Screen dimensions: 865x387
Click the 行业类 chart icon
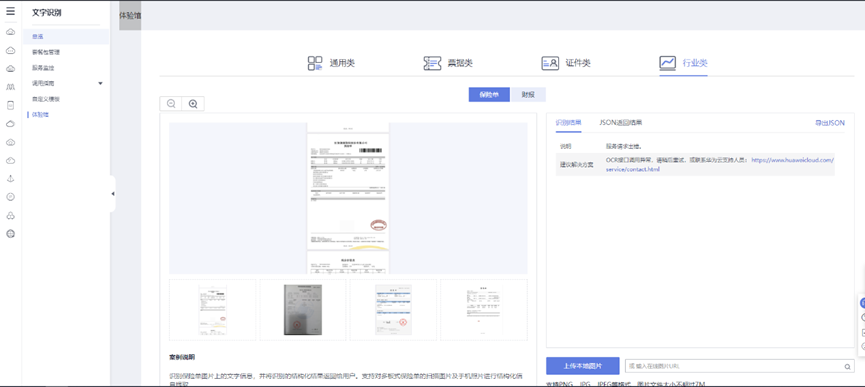coord(668,63)
